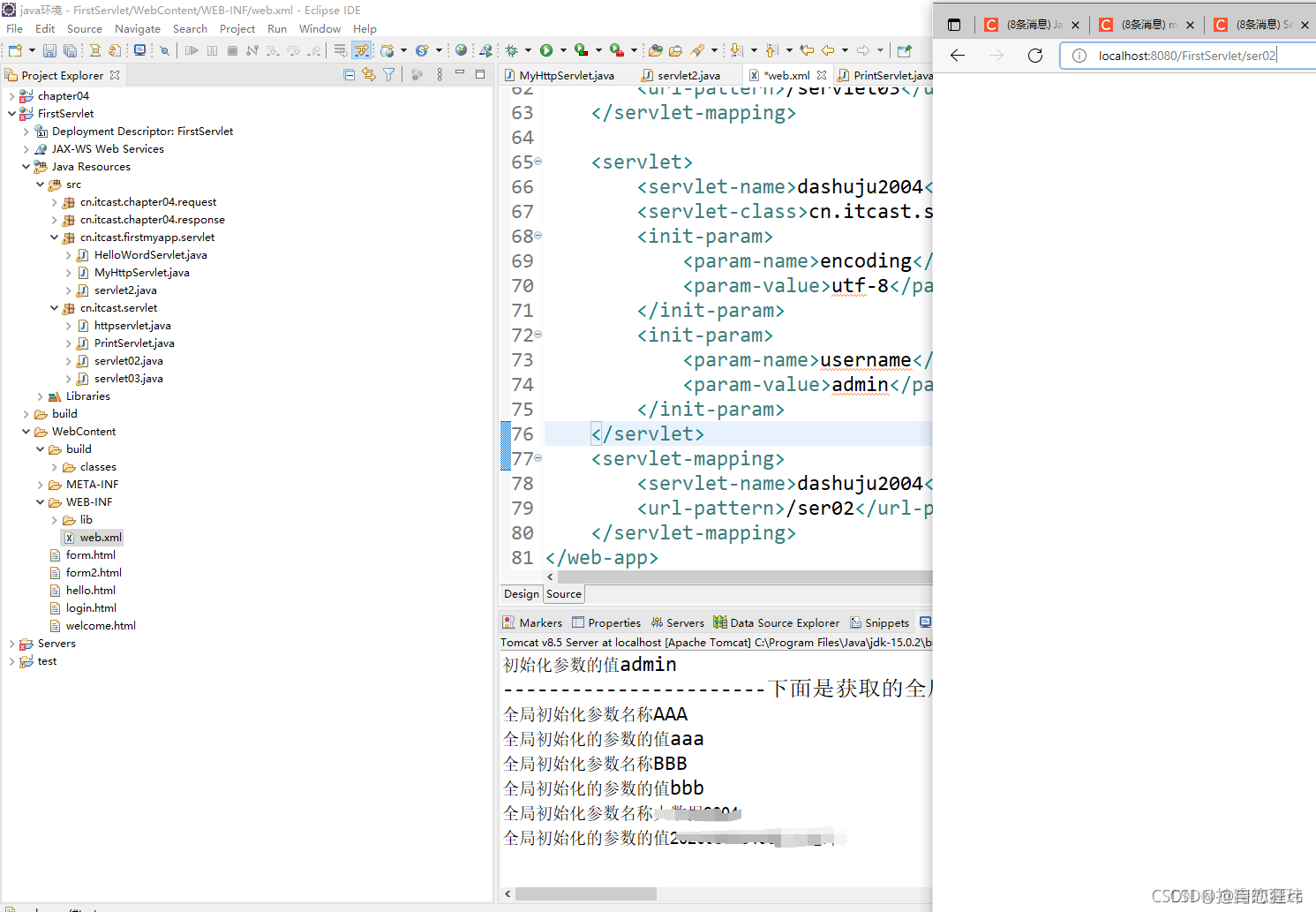The image size is (1316, 912).
Task: Click the Back navigation arrow in Eclipse toolbar
Action: click(828, 50)
